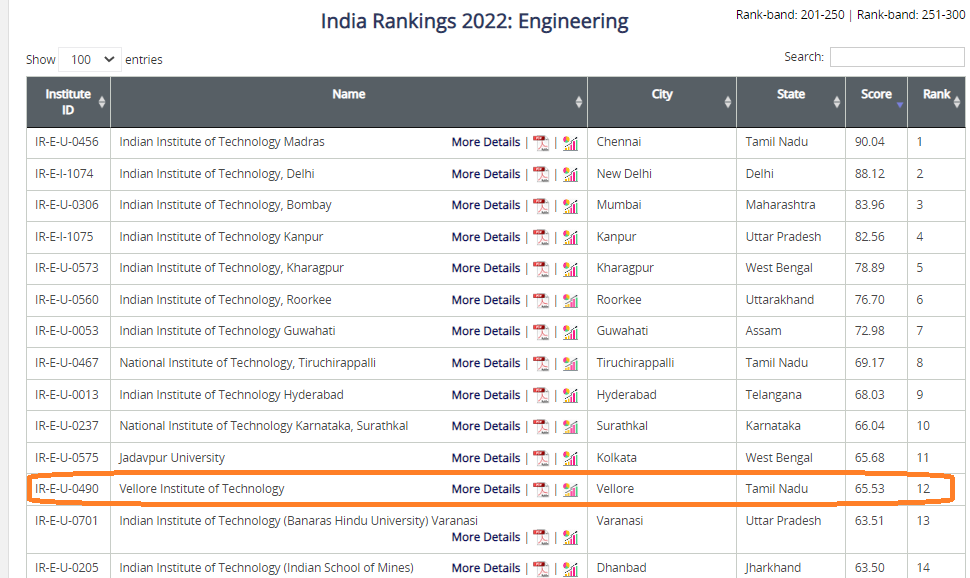Select the score 65.53 cell
Viewport: 970px width, 578px height.
click(x=876, y=489)
